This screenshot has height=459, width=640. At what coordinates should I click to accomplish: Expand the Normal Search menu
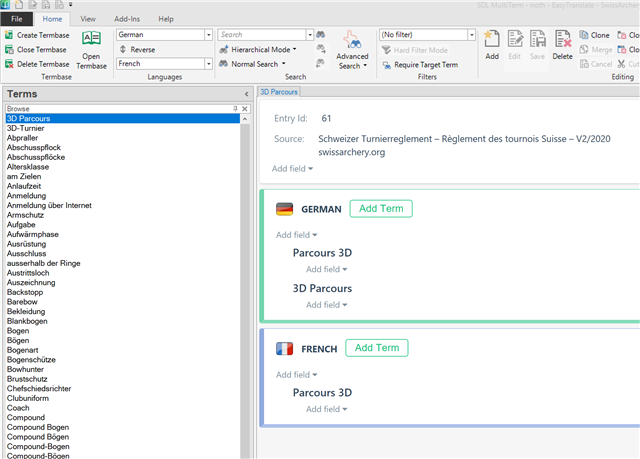click(284, 64)
